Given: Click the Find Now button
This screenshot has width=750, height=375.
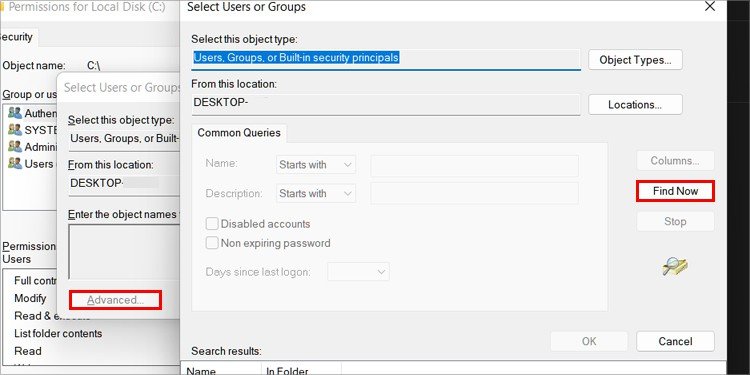Looking at the screenshot, I should (675, 191).
